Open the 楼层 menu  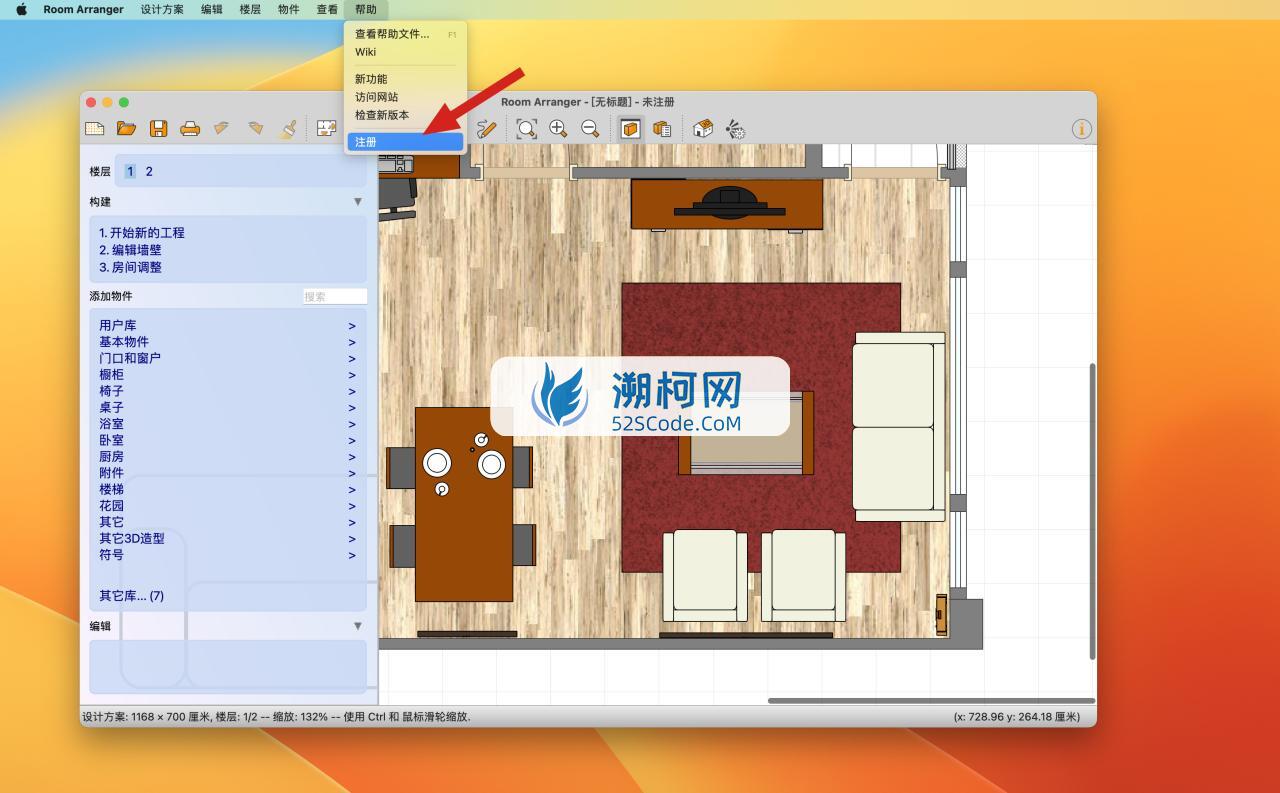pyautogui.click(x=250, y=9)
